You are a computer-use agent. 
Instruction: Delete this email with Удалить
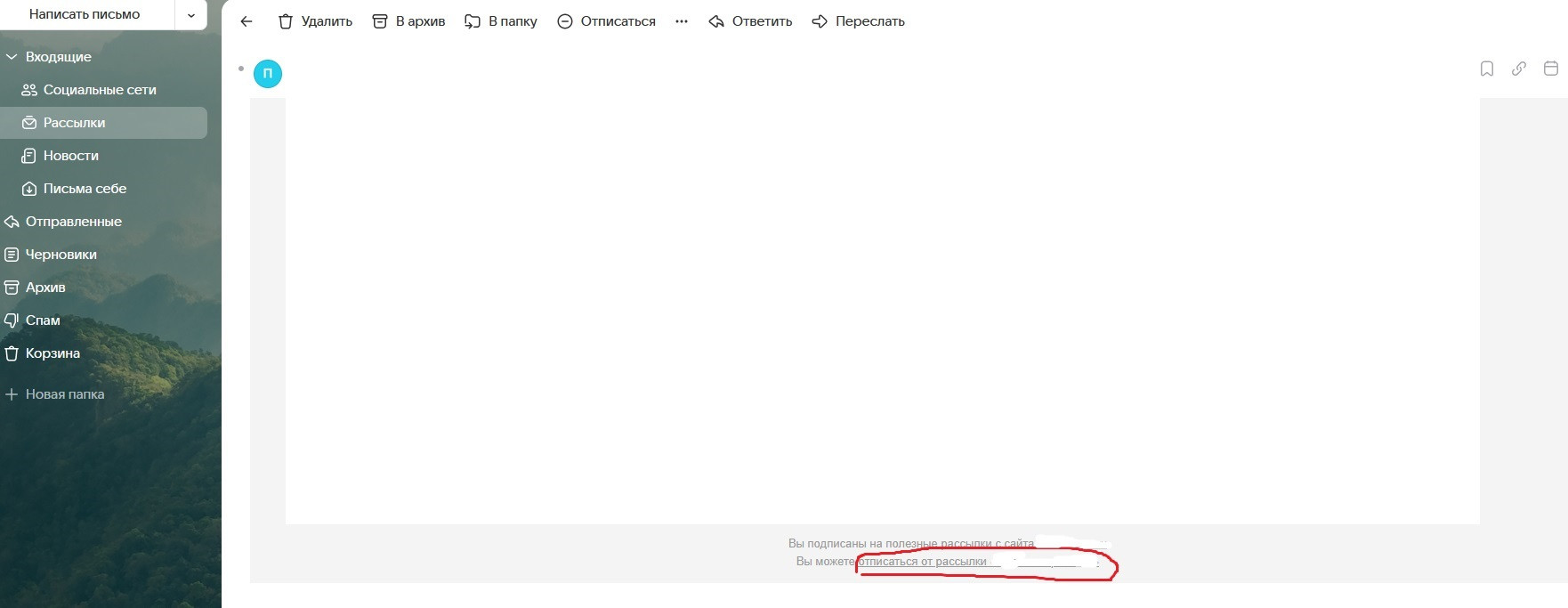click(315, 21)
